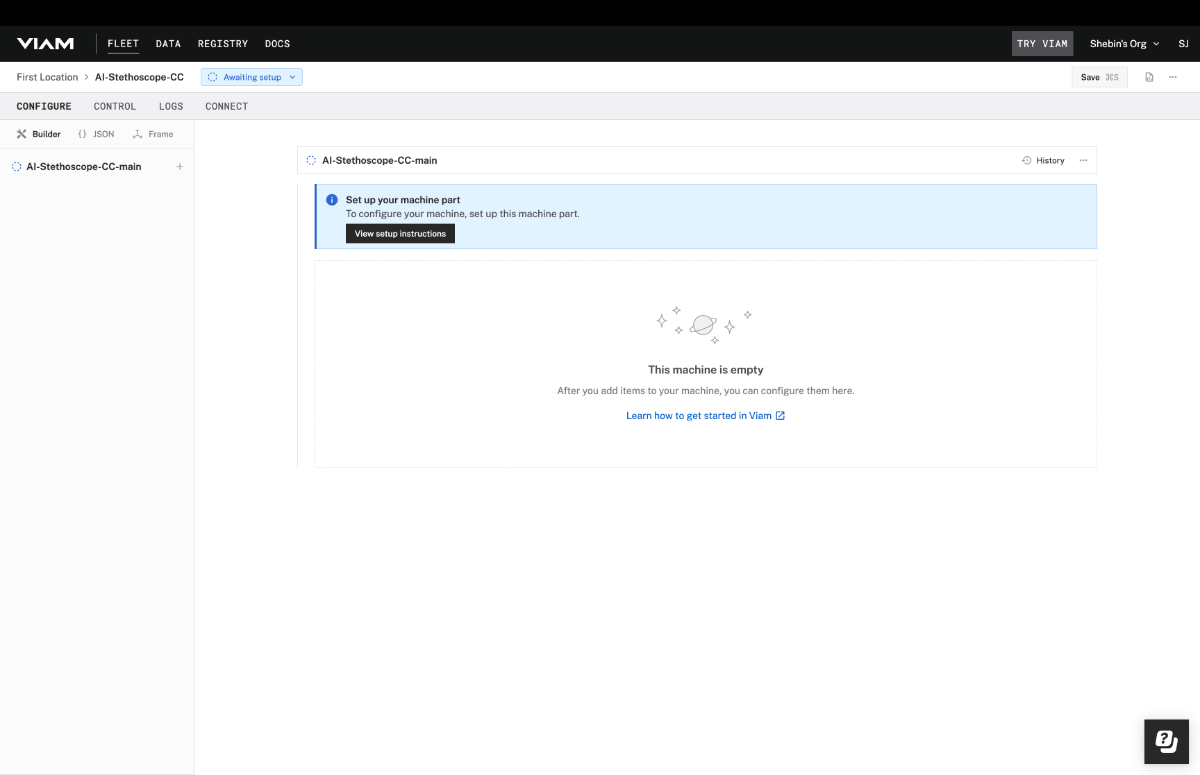
Task: Click the plus icon to add a component
Action: [x=180, y=167]
